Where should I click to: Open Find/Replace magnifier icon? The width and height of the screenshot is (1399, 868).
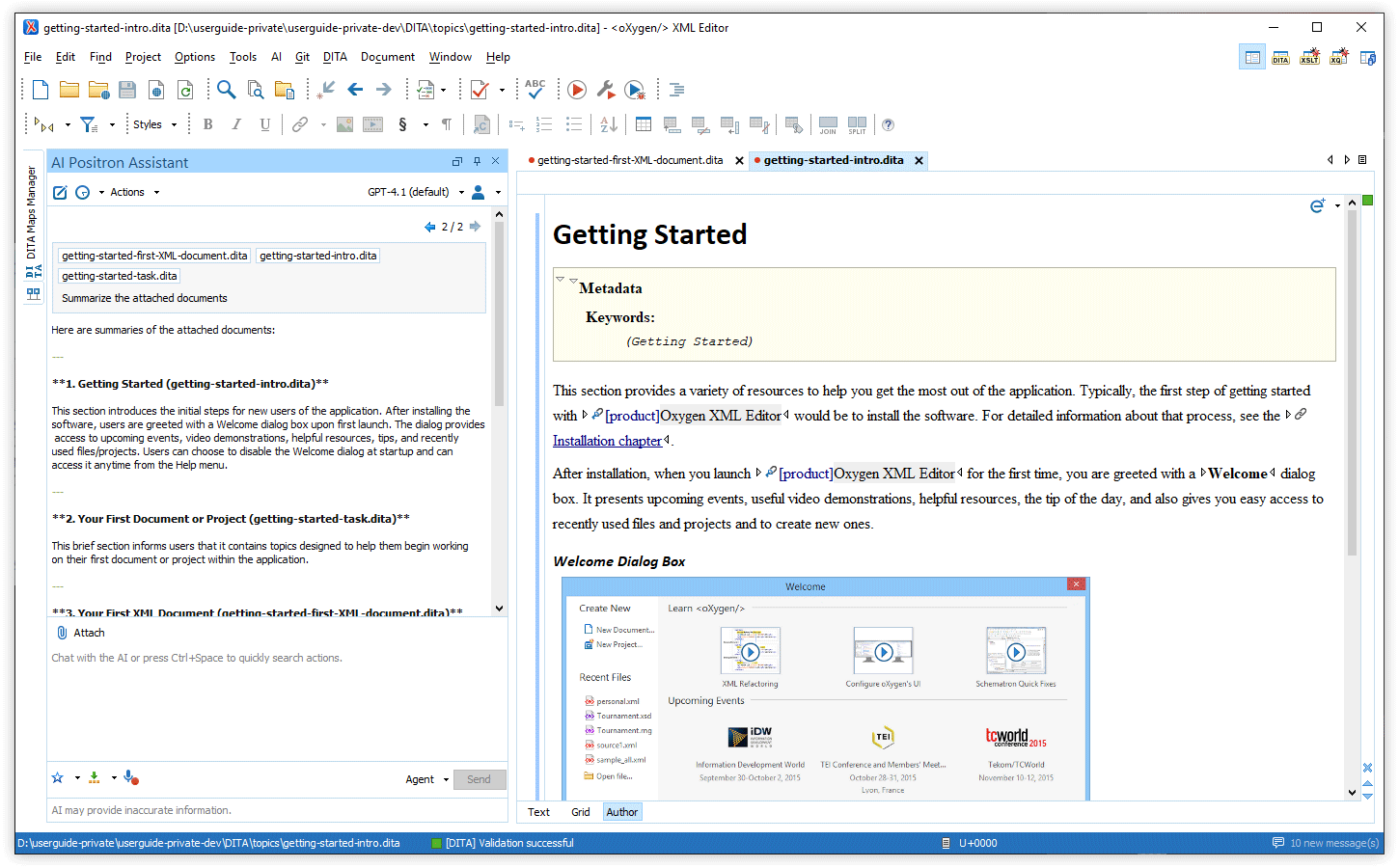(x=226, y=90)
